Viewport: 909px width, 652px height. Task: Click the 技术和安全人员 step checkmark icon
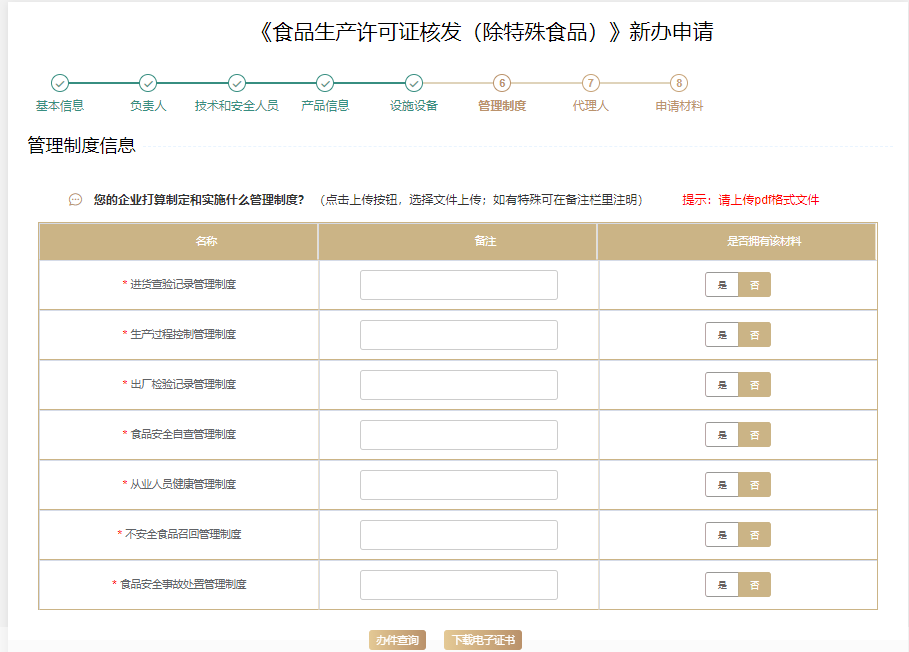coord(237,83)
